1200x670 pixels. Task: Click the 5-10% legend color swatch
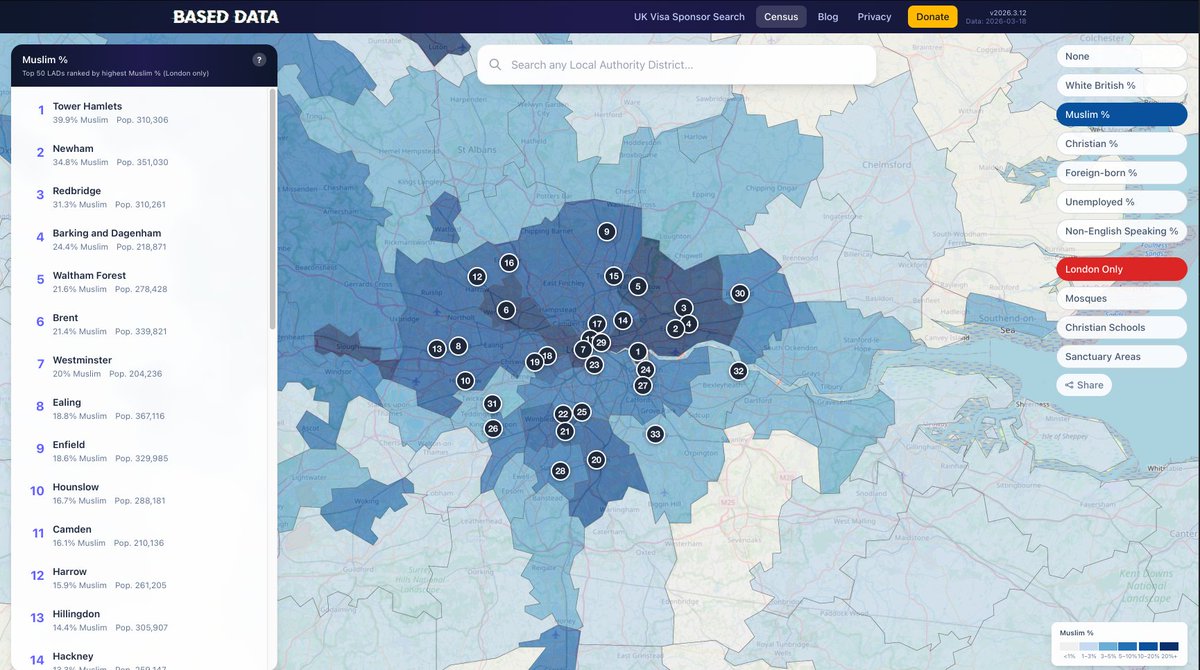pyautogui.click(x=1128, y=646)
